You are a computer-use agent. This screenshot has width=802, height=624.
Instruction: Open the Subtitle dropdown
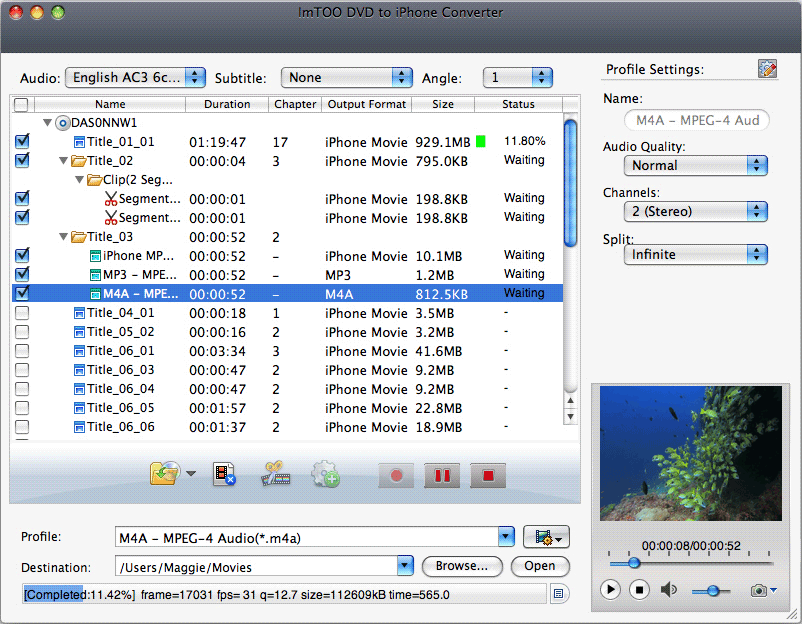[x=347, y=78]
